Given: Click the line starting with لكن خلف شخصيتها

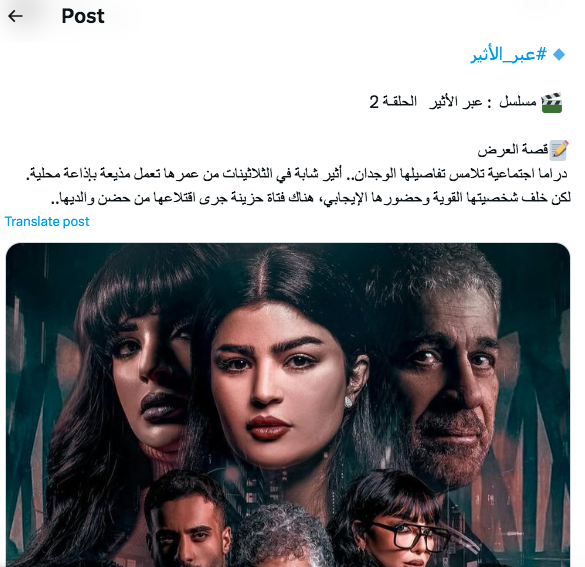Looking at the screenshot, I should (311, 198).
